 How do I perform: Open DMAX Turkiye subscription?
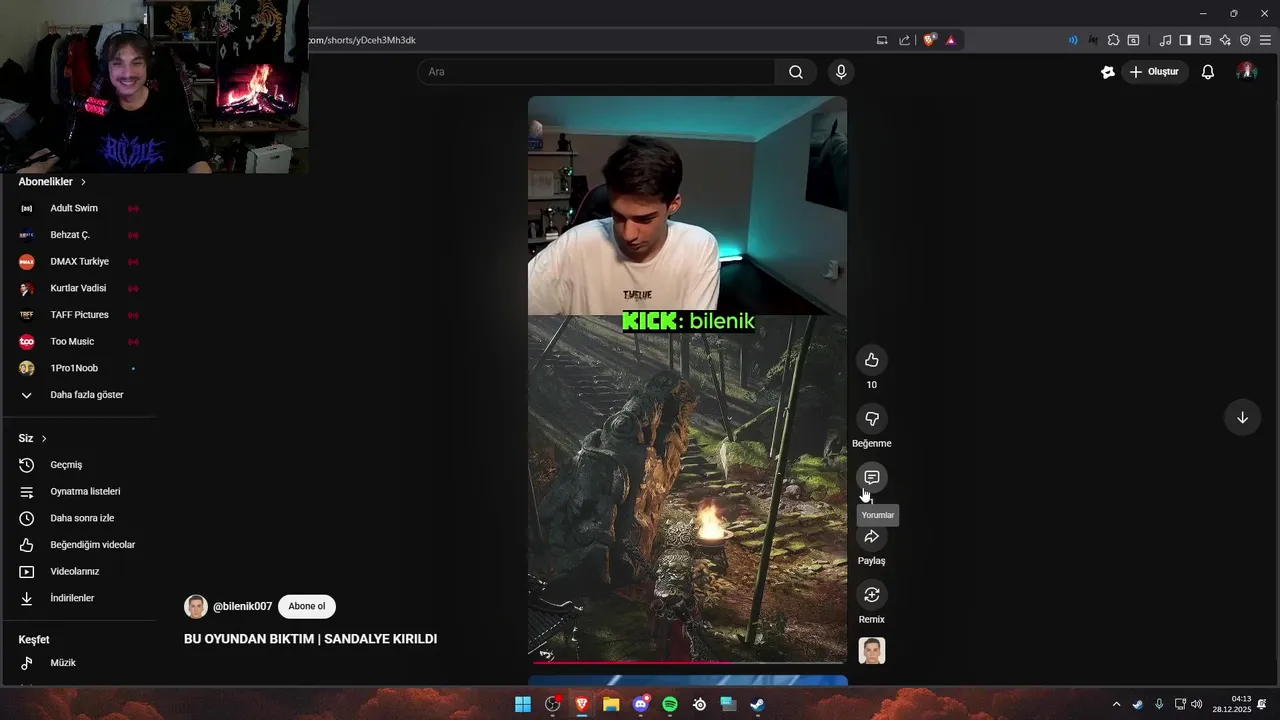coord(78,262)
